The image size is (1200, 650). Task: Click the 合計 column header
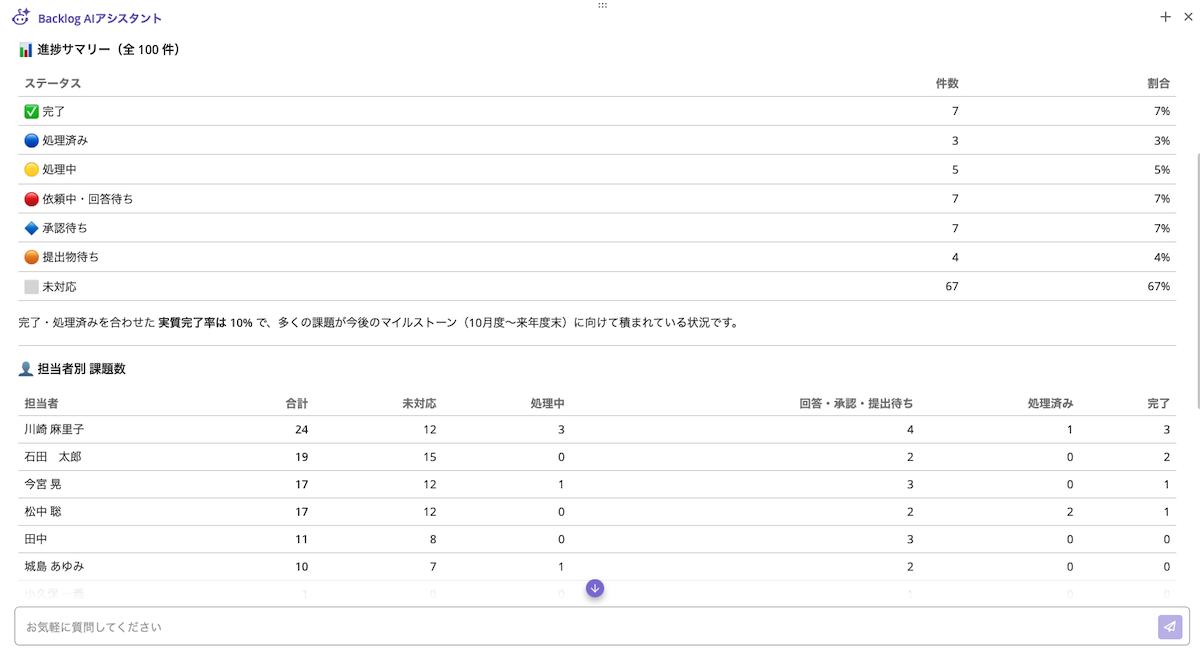[297, 404]
